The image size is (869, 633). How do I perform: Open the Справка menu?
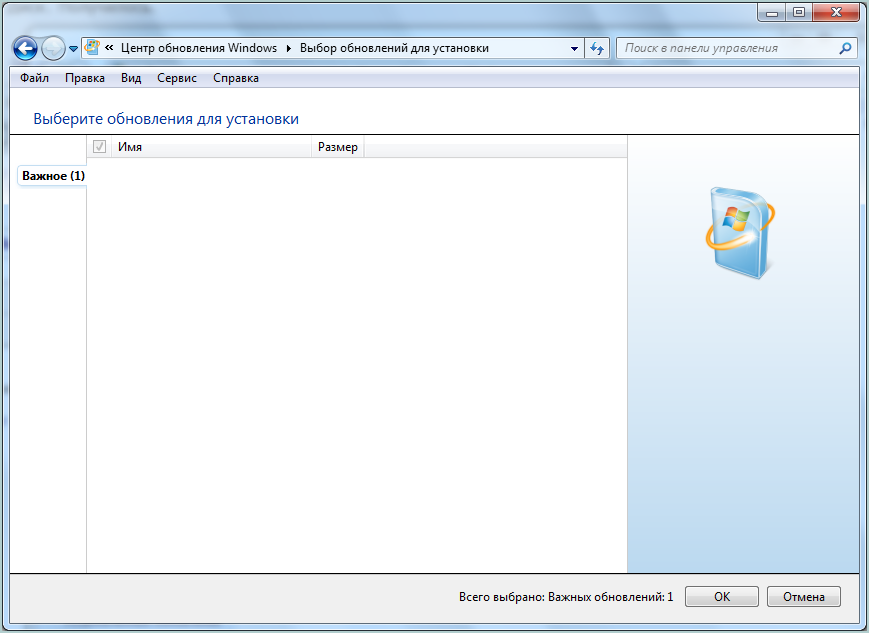pyautogui.click(x=236, y=78)
